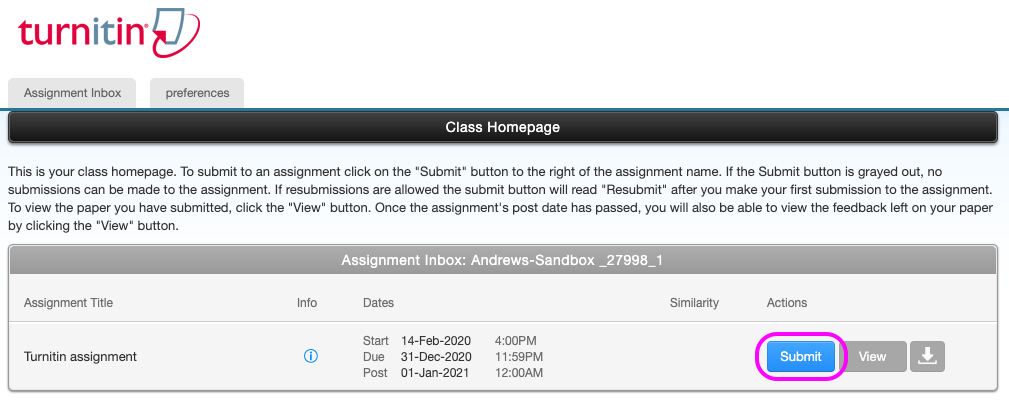
Task: Click the Info column header
Action: 306,303
